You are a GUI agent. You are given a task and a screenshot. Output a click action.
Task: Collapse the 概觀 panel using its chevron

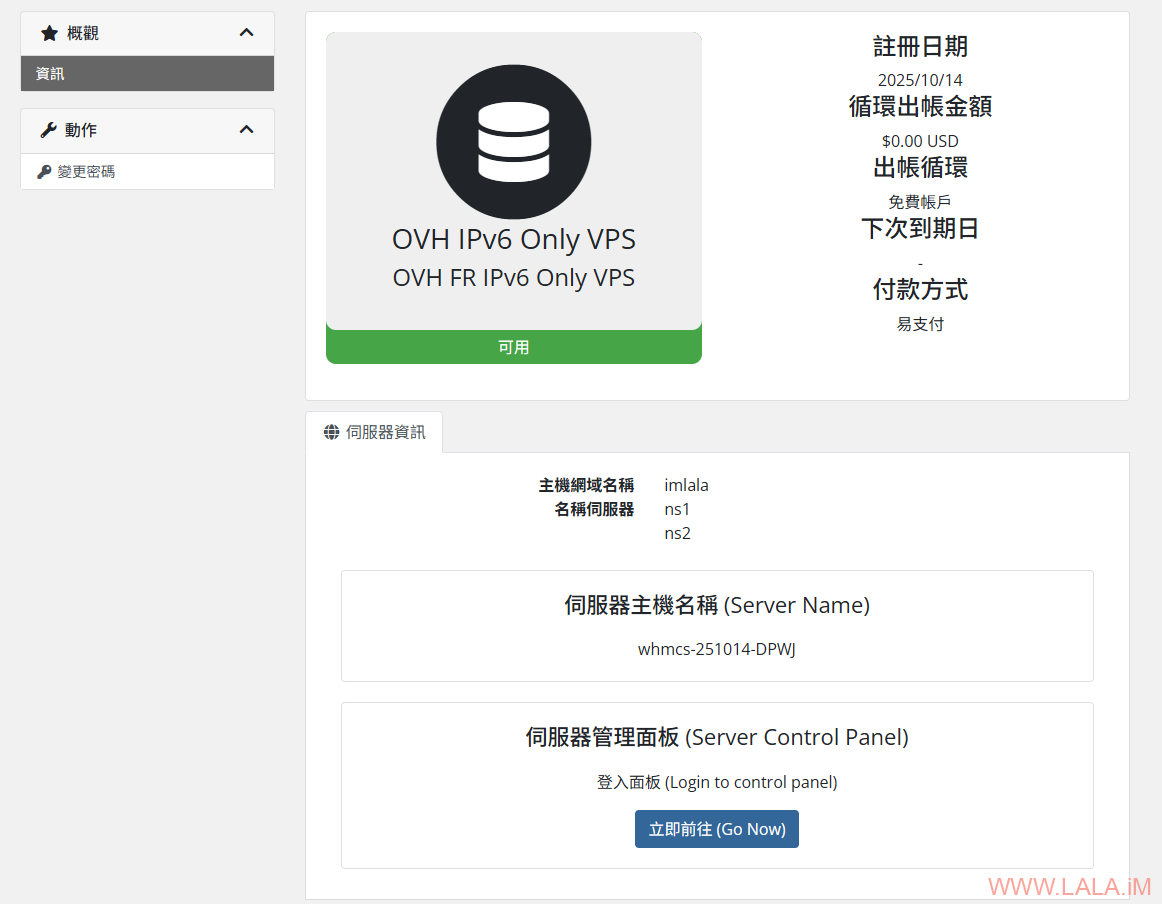coord(247,33)
